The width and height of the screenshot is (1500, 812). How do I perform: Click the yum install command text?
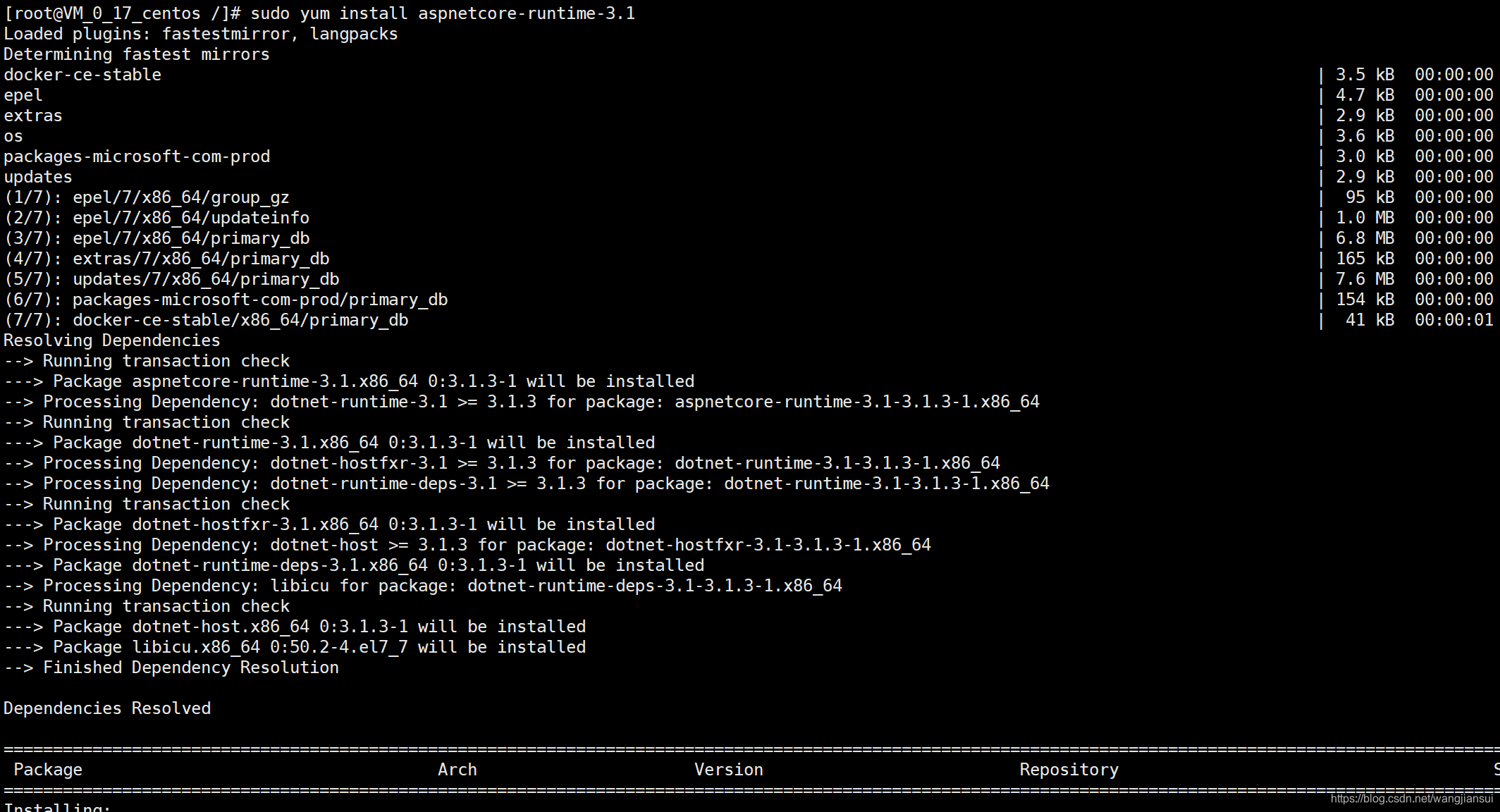pyautogui.click(x=443, y=13)
